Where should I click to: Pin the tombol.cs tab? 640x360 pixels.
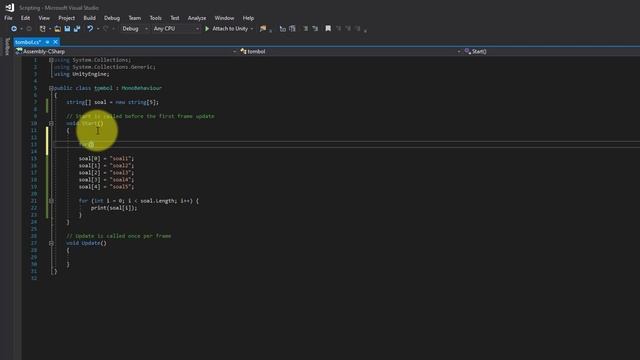pyautogui.click(x=47, y=42)
